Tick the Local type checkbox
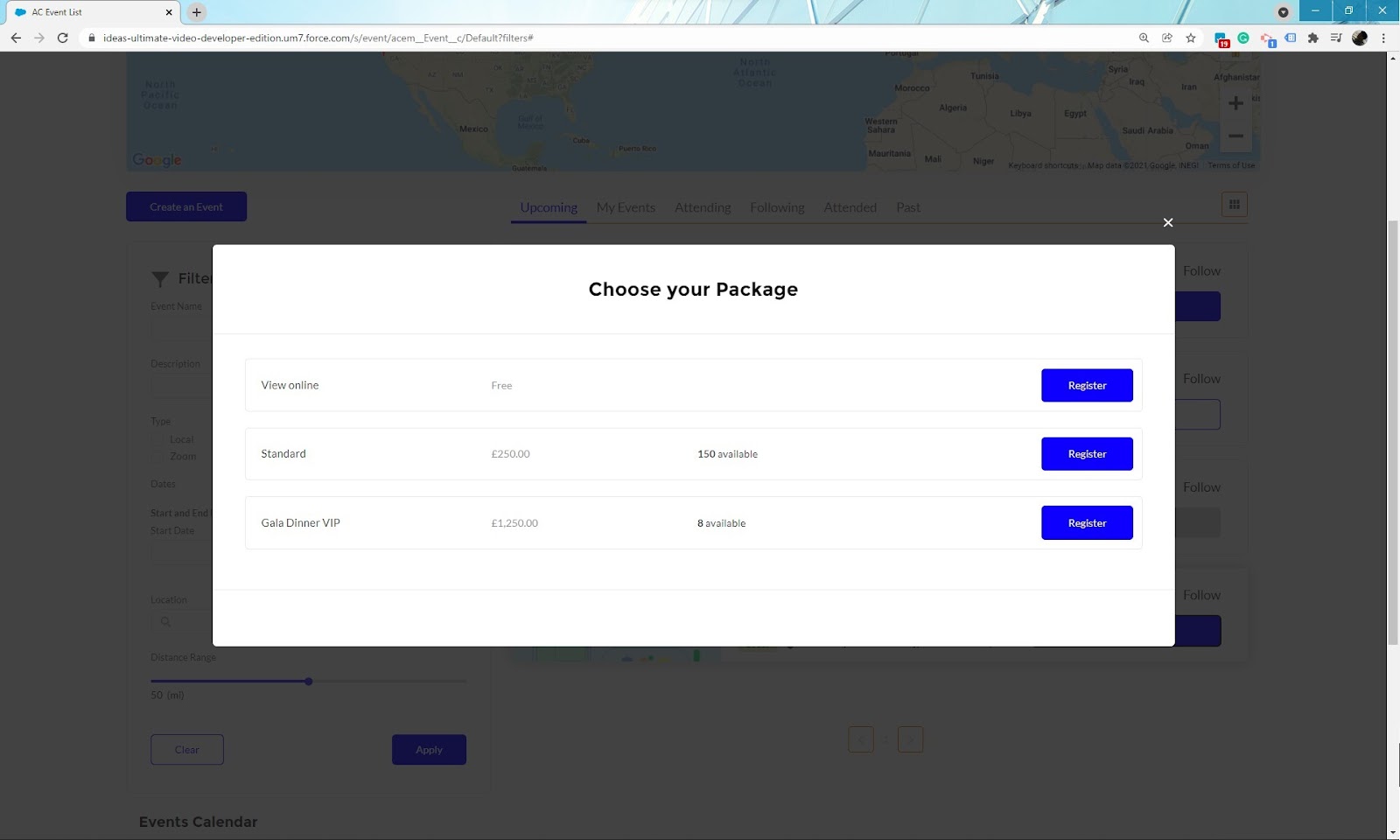The image size is (1400, 840). click(157, 439)
